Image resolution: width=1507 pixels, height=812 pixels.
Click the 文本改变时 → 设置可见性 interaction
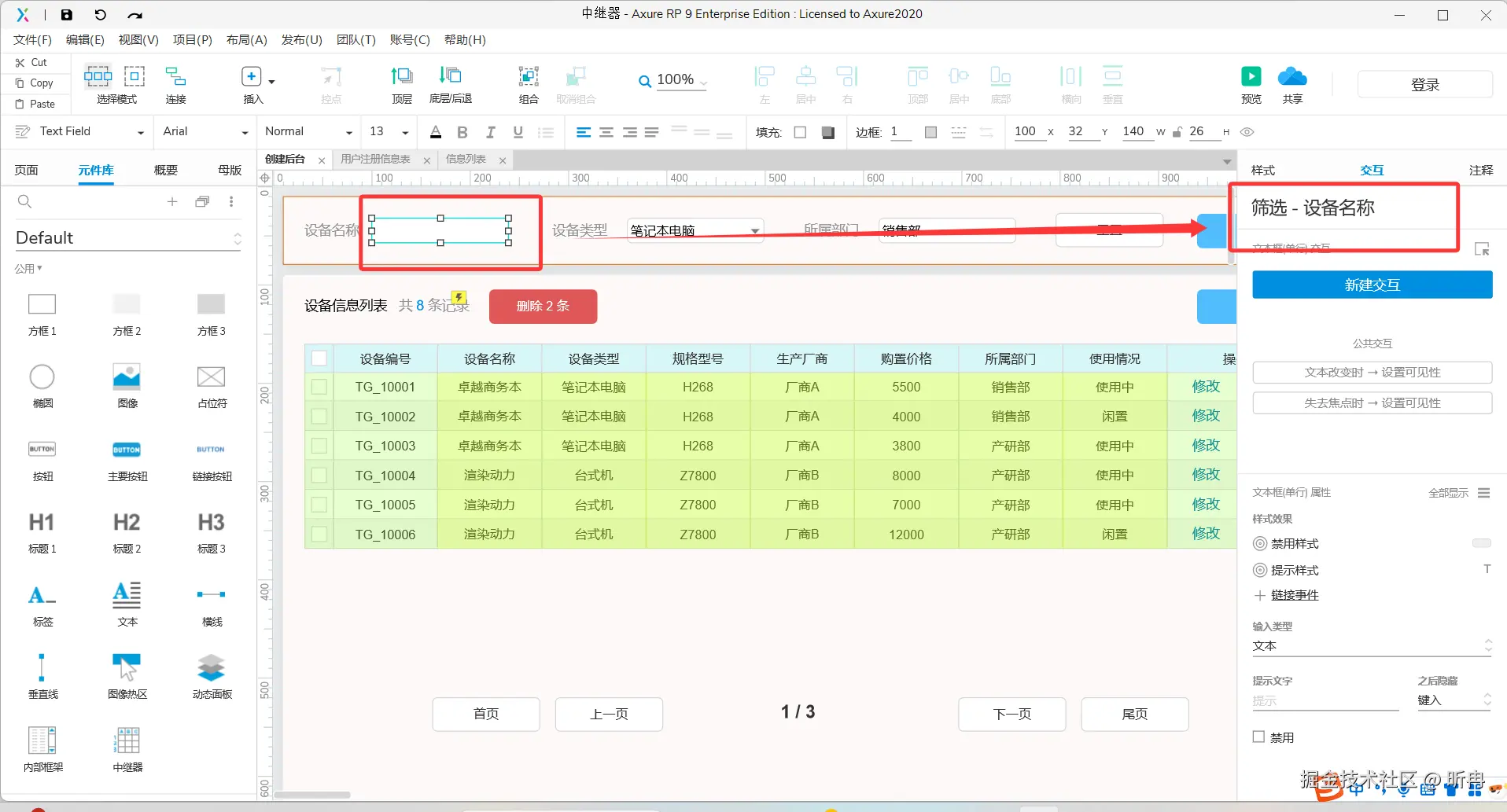click(x=1372, y=373)
